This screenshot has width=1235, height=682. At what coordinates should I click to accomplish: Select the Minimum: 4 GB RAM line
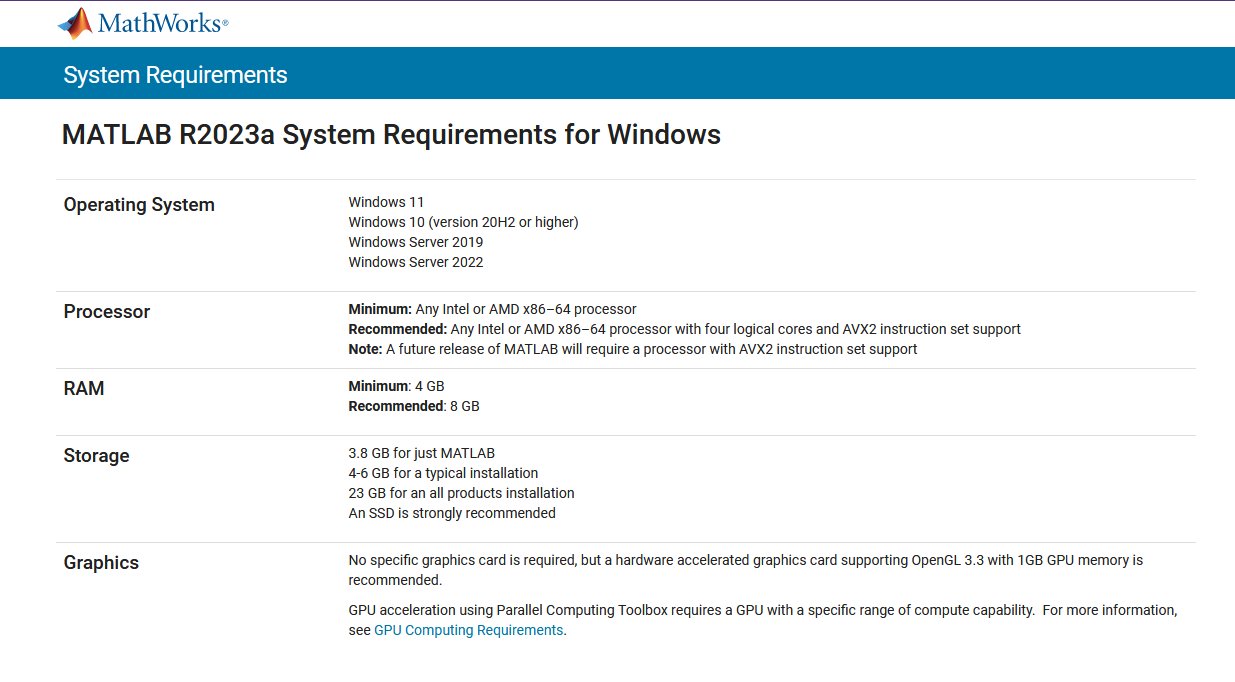click(x=396, y=386)
